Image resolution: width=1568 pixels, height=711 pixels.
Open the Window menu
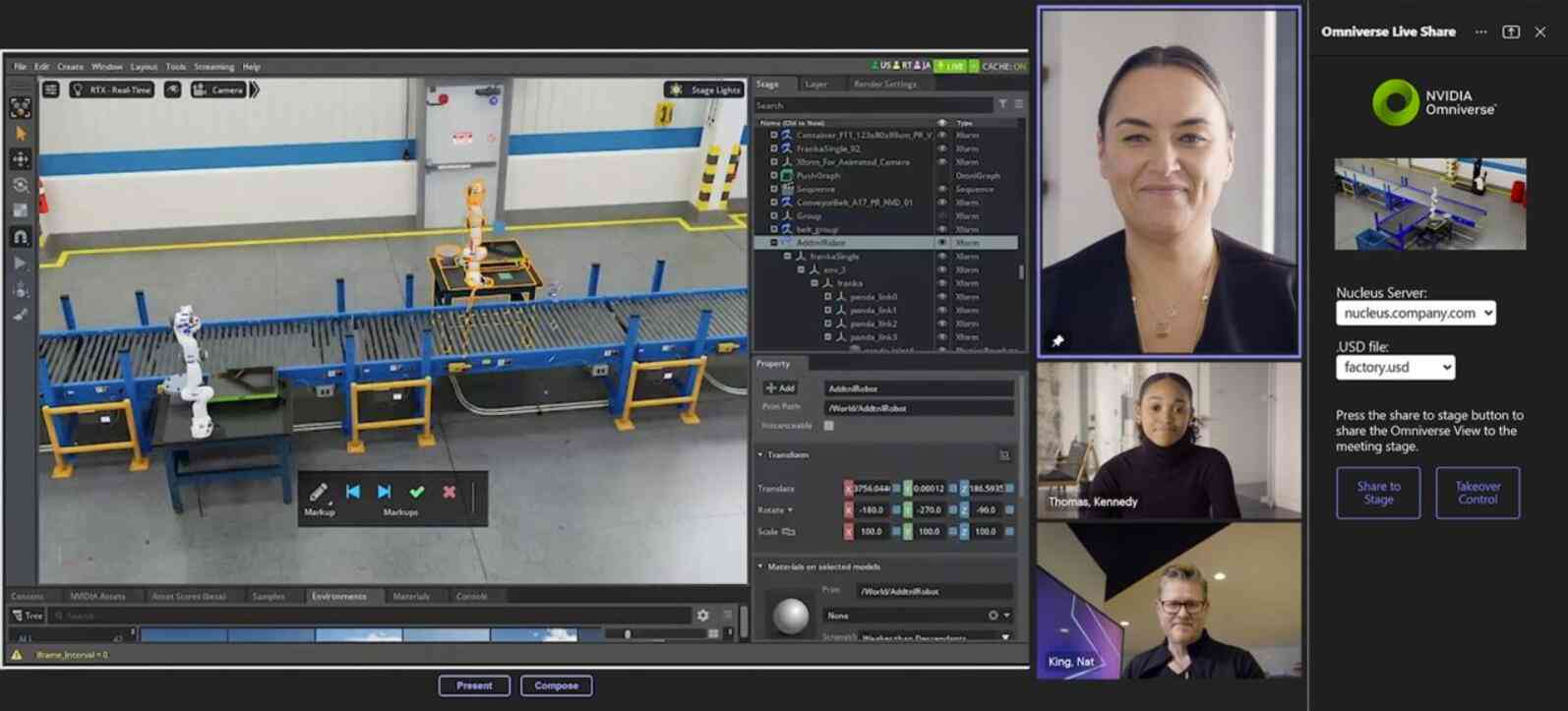coord(107,67)
